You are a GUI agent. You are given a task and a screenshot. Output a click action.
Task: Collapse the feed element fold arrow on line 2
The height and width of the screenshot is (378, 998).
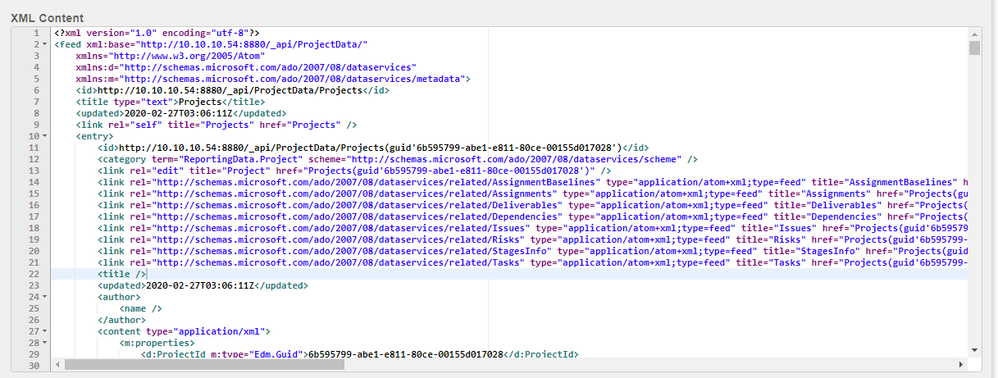[45, 44]
